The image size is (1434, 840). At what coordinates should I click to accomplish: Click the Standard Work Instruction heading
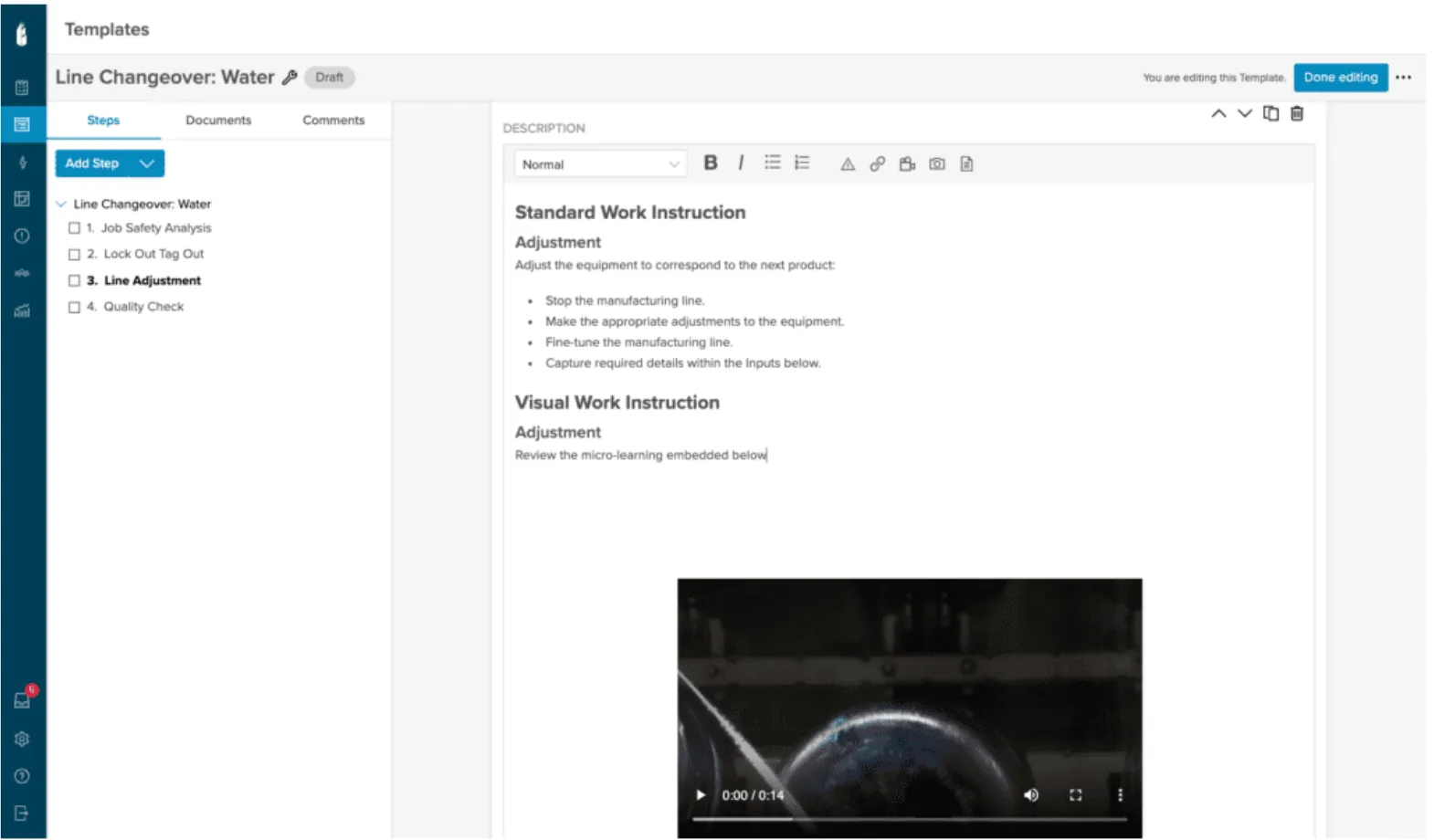tap(630, 213)
